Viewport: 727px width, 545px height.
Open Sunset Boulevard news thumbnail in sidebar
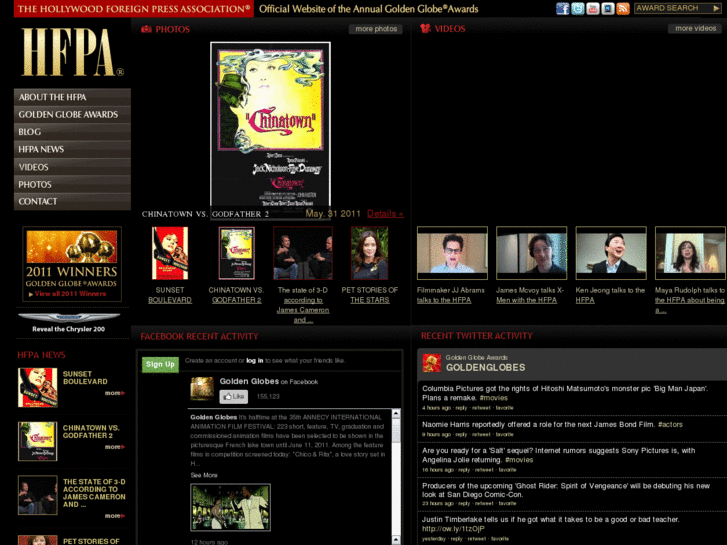pos(38,388)
